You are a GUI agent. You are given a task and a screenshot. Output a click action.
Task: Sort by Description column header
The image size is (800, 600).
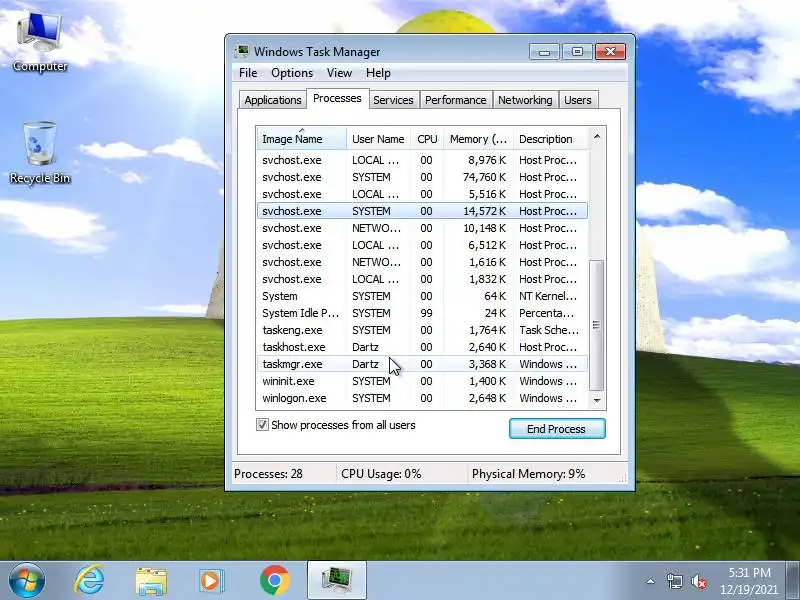point(551,139)
